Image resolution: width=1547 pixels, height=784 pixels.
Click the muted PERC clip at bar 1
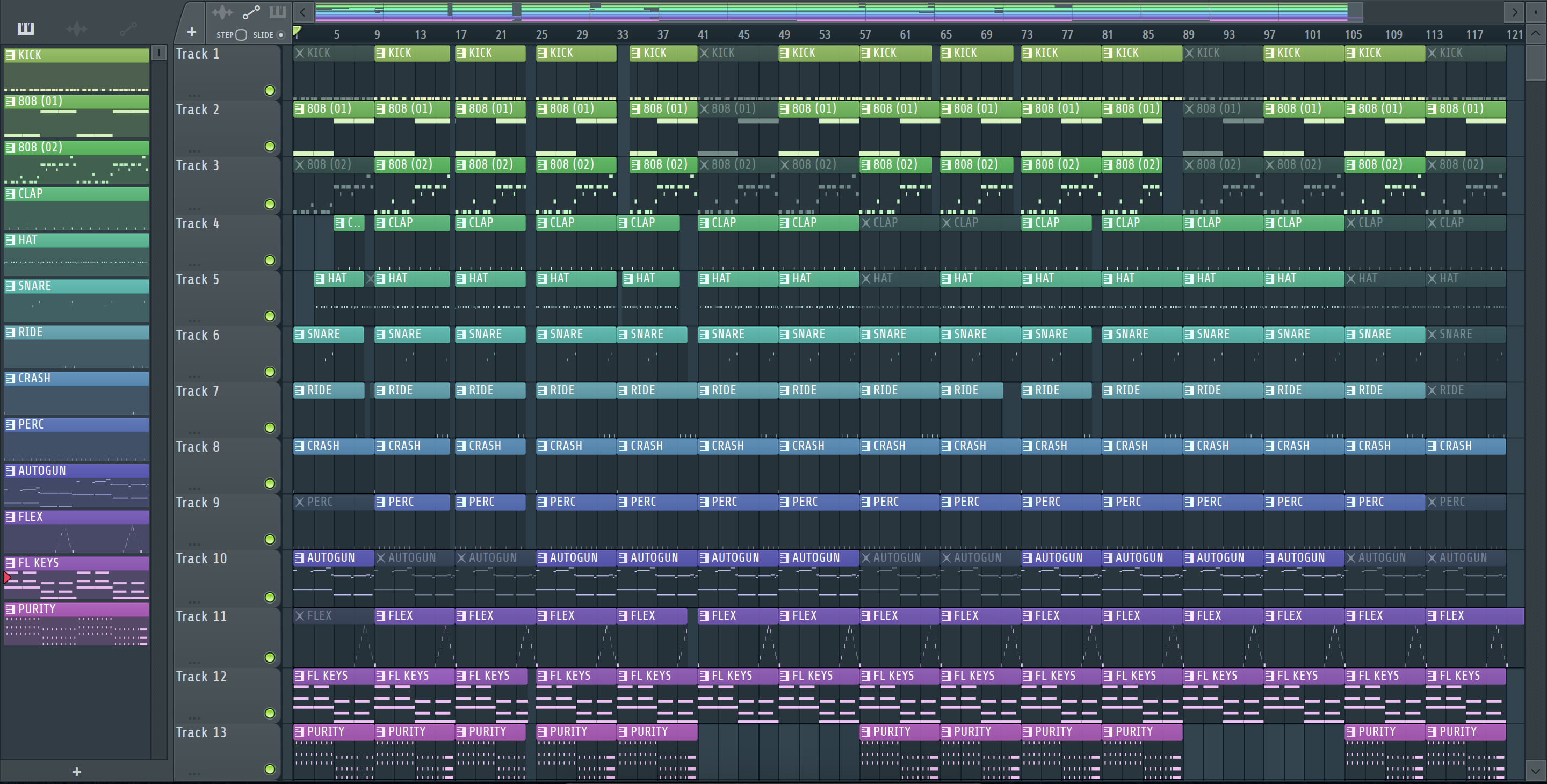tap(332, 502)
